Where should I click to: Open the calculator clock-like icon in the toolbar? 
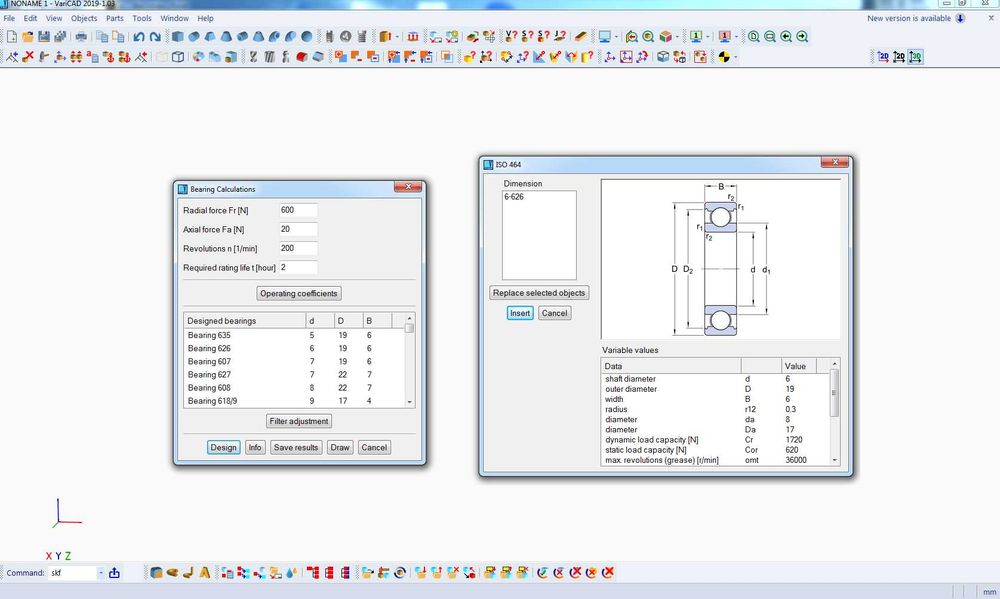tap(346, 37)
